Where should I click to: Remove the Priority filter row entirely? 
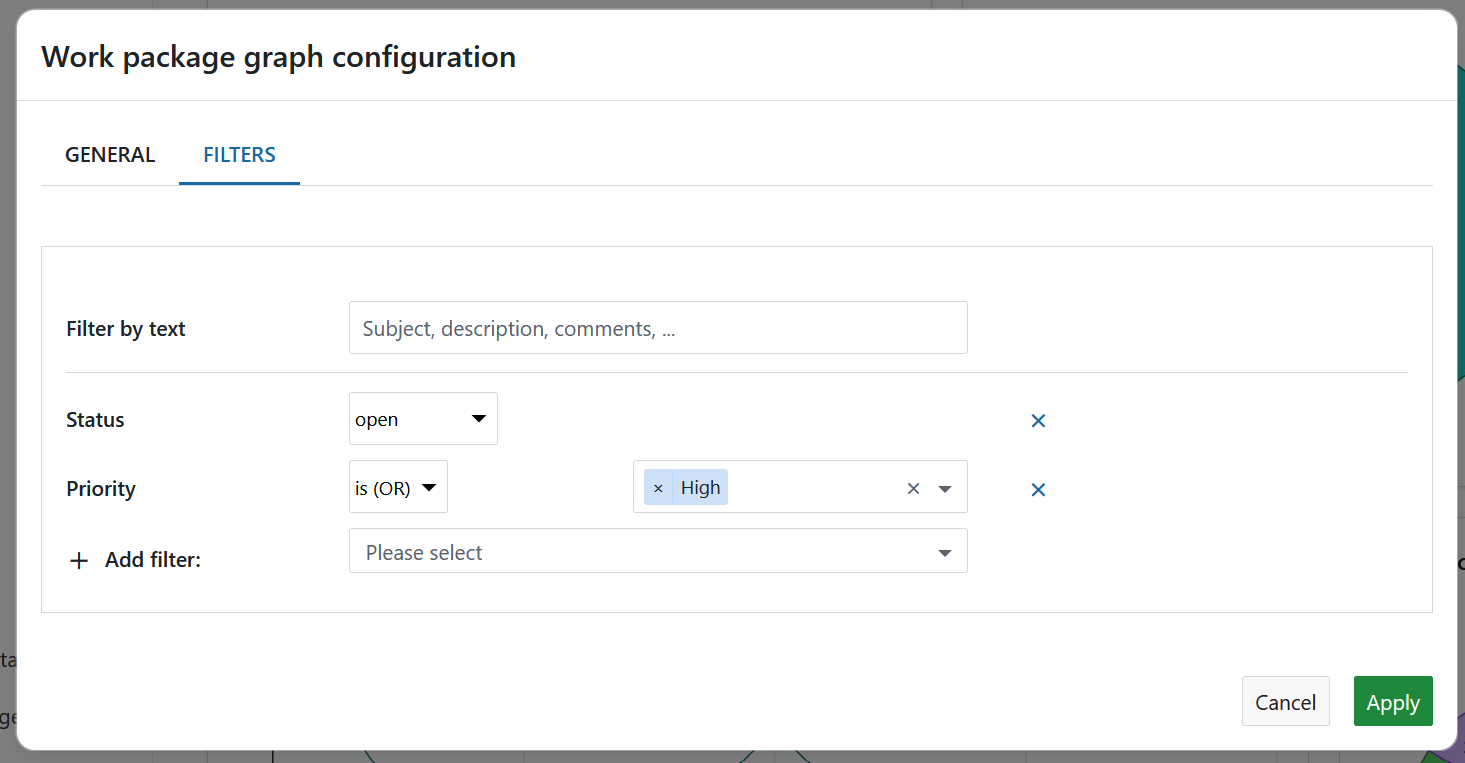[x=1037, y=489]
